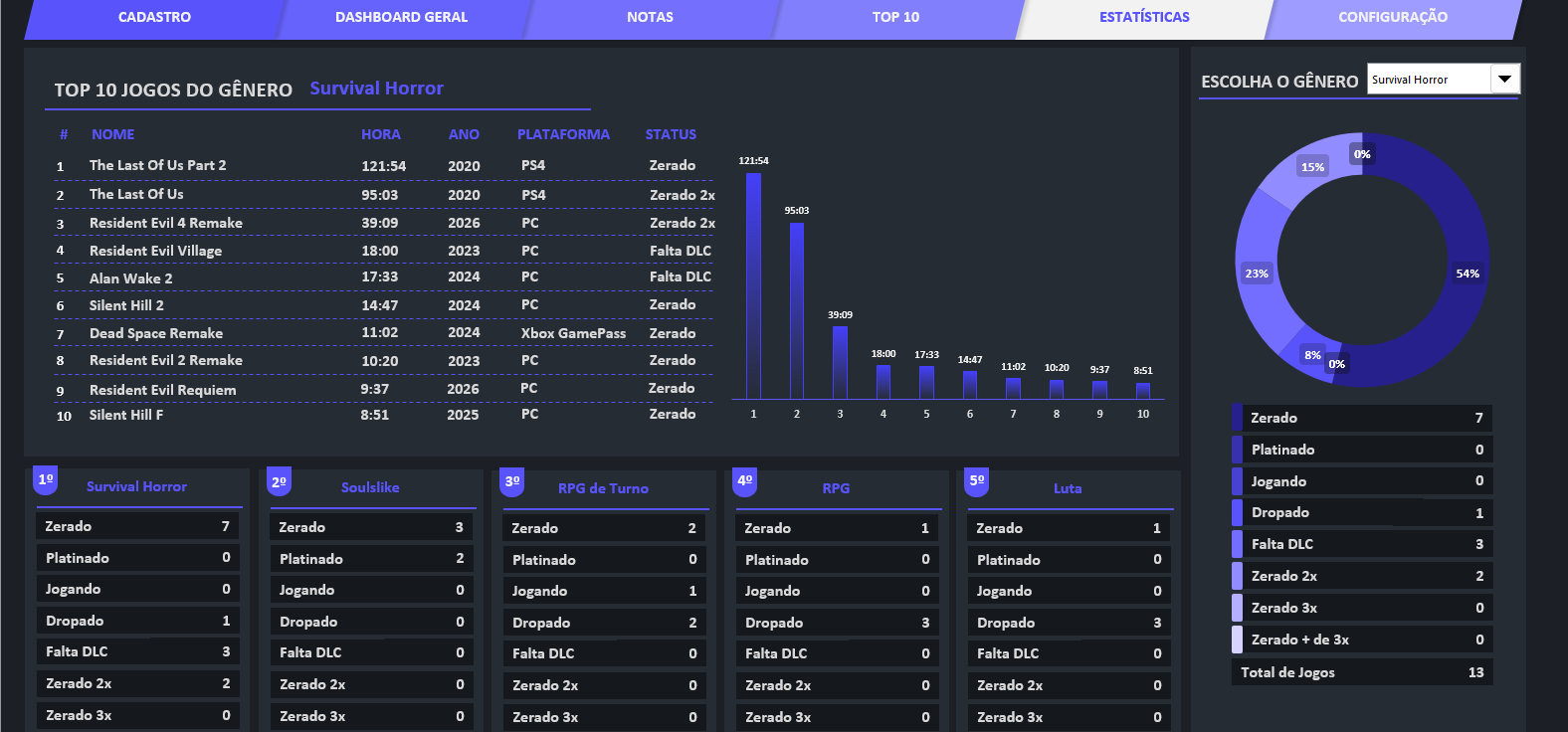Click the "Total de Jogos" row
The width and height of the screenshot is (1568, 732).
point(1362,672)
